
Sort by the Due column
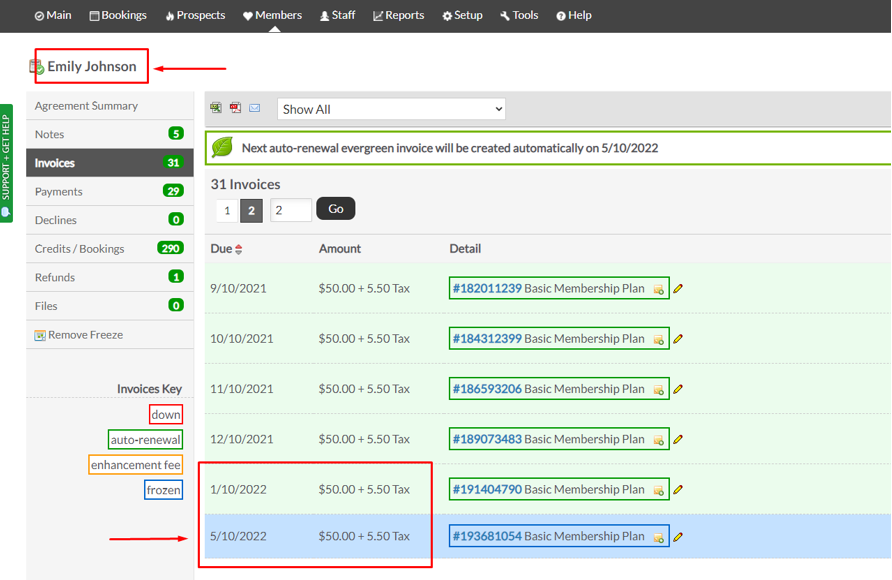click(x=226, y=248)
